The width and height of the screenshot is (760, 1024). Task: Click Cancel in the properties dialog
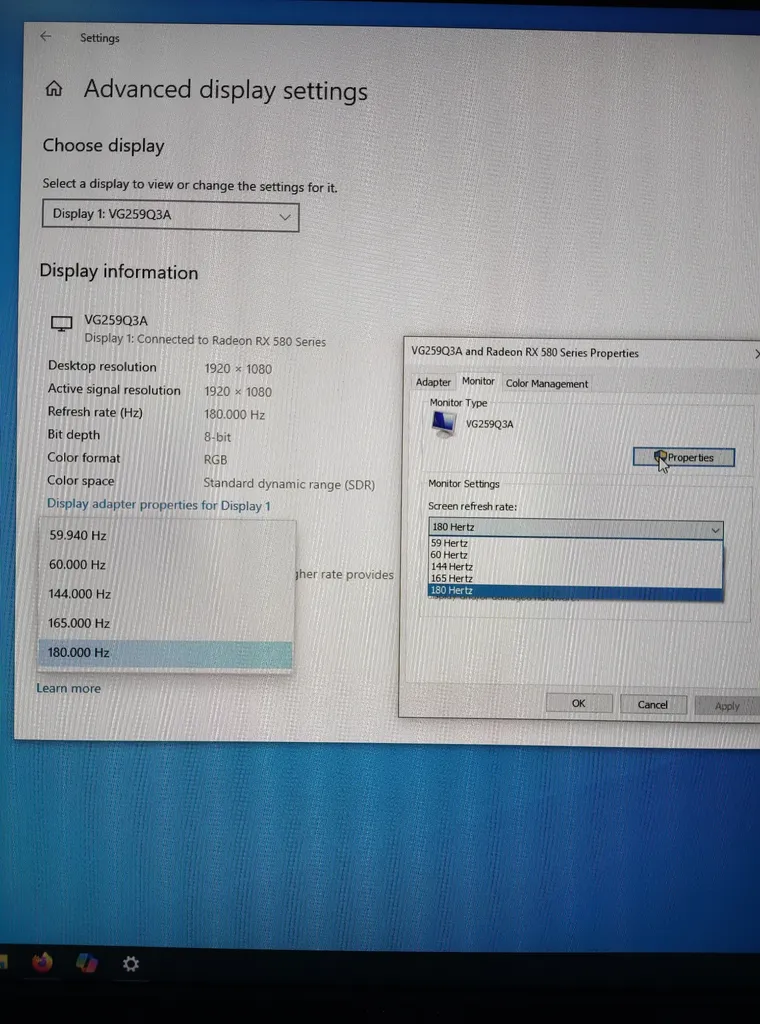(x=652, y=704)
